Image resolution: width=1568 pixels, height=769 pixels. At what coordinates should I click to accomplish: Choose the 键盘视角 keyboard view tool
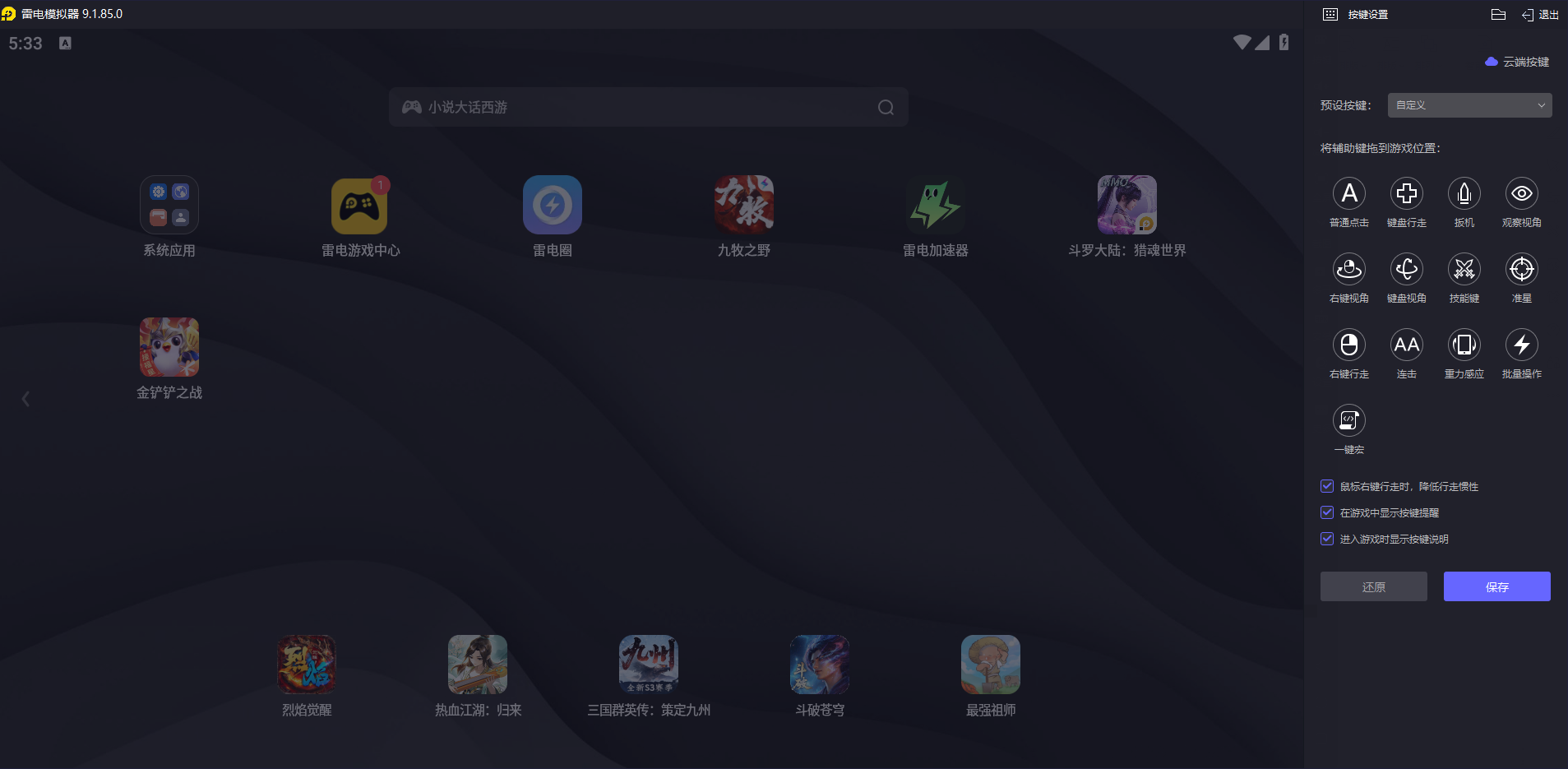[x=1407, y=269]
